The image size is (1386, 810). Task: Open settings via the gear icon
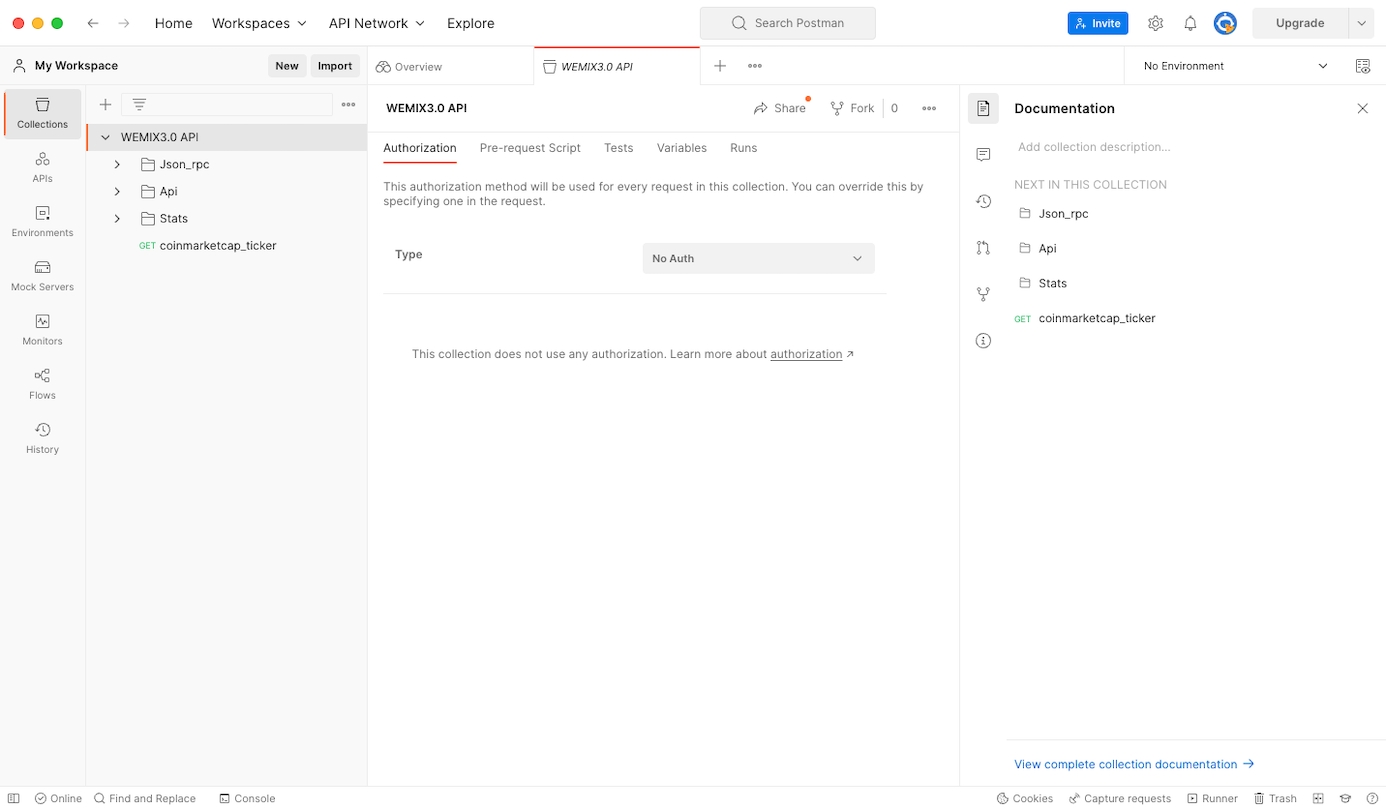tap(1155, 23)
